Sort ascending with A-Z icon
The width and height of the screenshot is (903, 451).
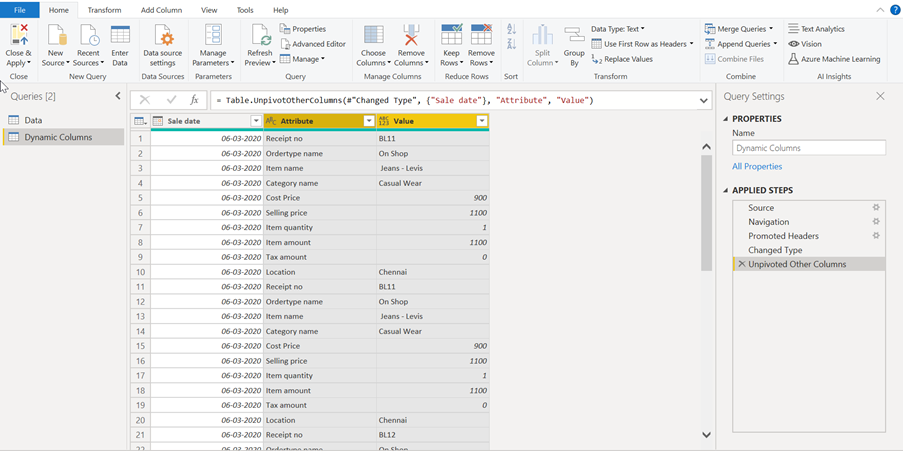point(511,30)
